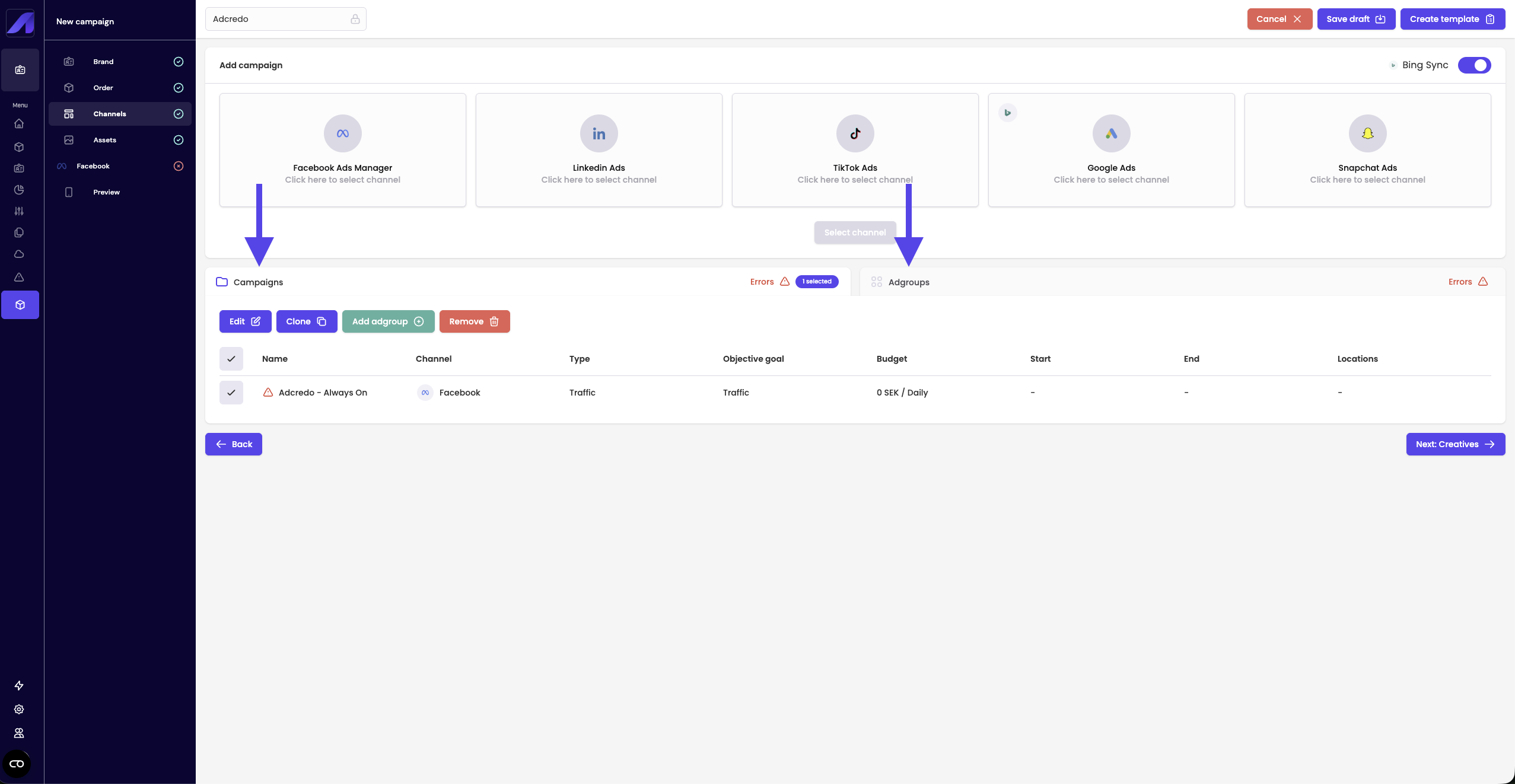
Task: Open the settings gear icon in sidebar
Action: [19, 709]
